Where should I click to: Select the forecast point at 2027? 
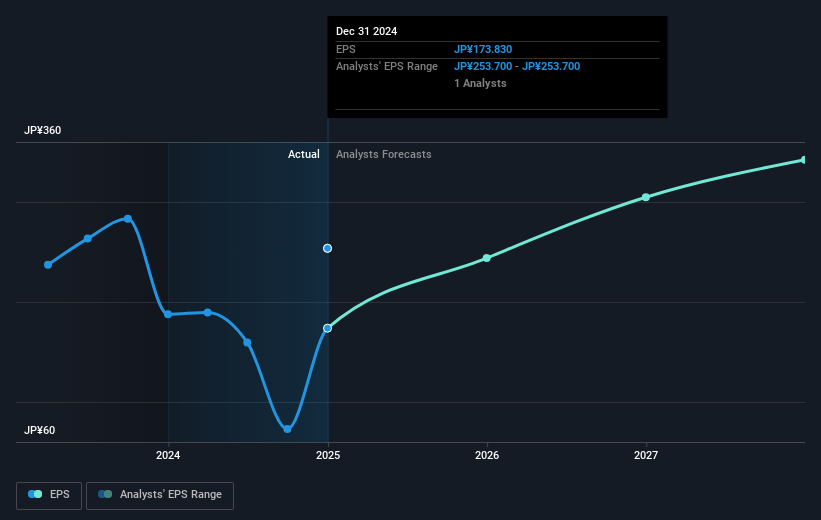tap(646, 197)
